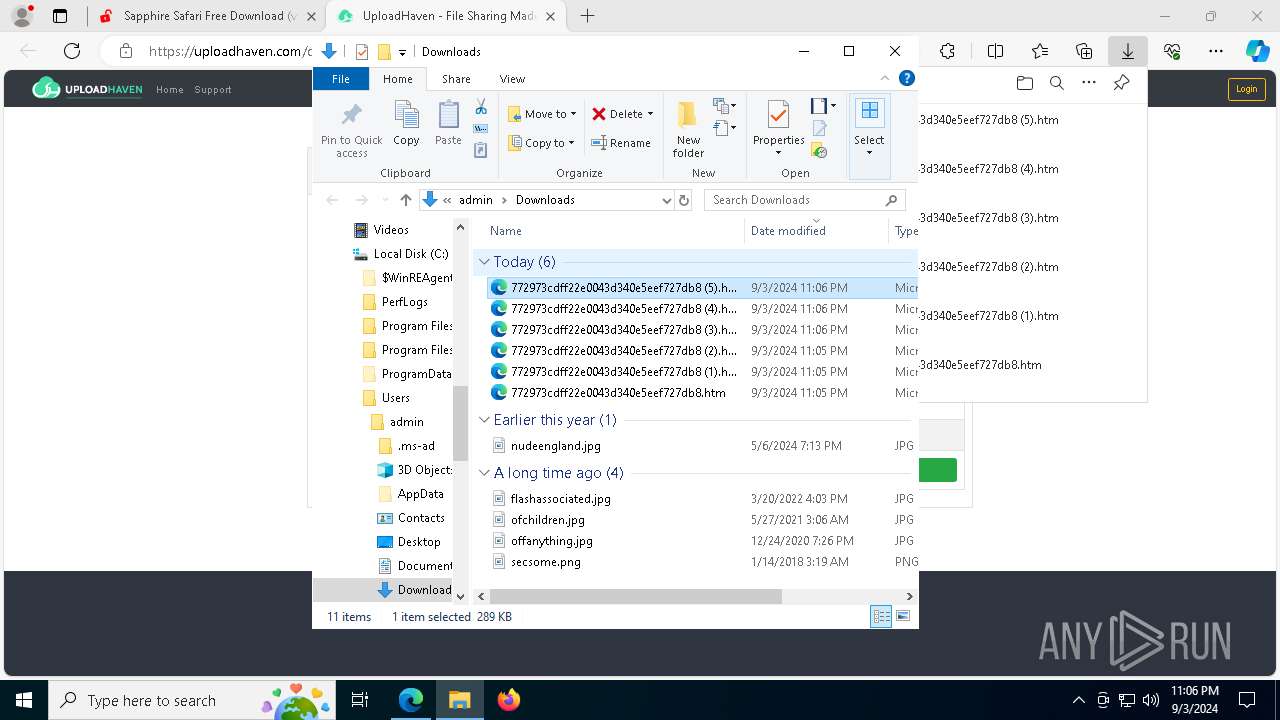
Task: Switch to the View ribbon tab
Action: click(512, 79)
